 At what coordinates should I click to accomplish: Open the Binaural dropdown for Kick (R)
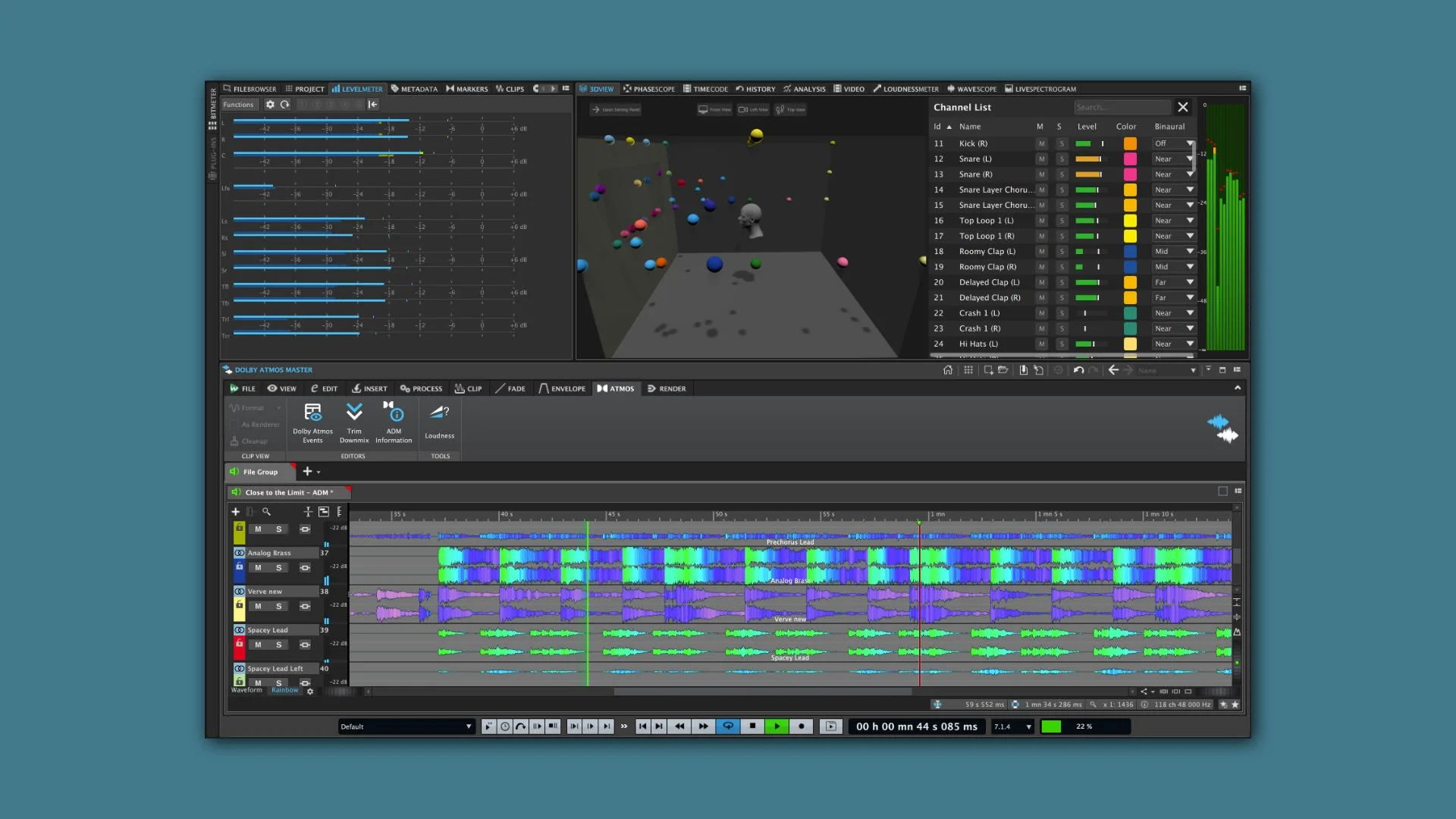[x=1172, y=143]
